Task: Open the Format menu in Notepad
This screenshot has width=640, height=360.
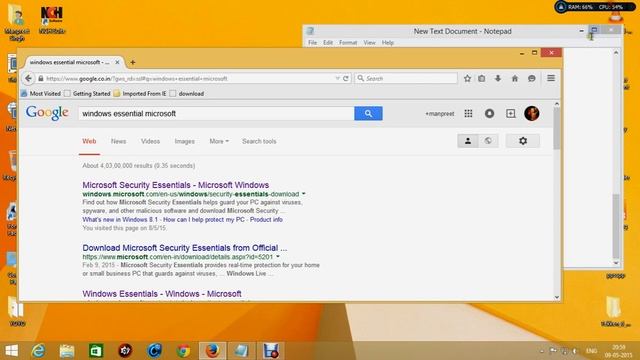Action: coord(348,42)
